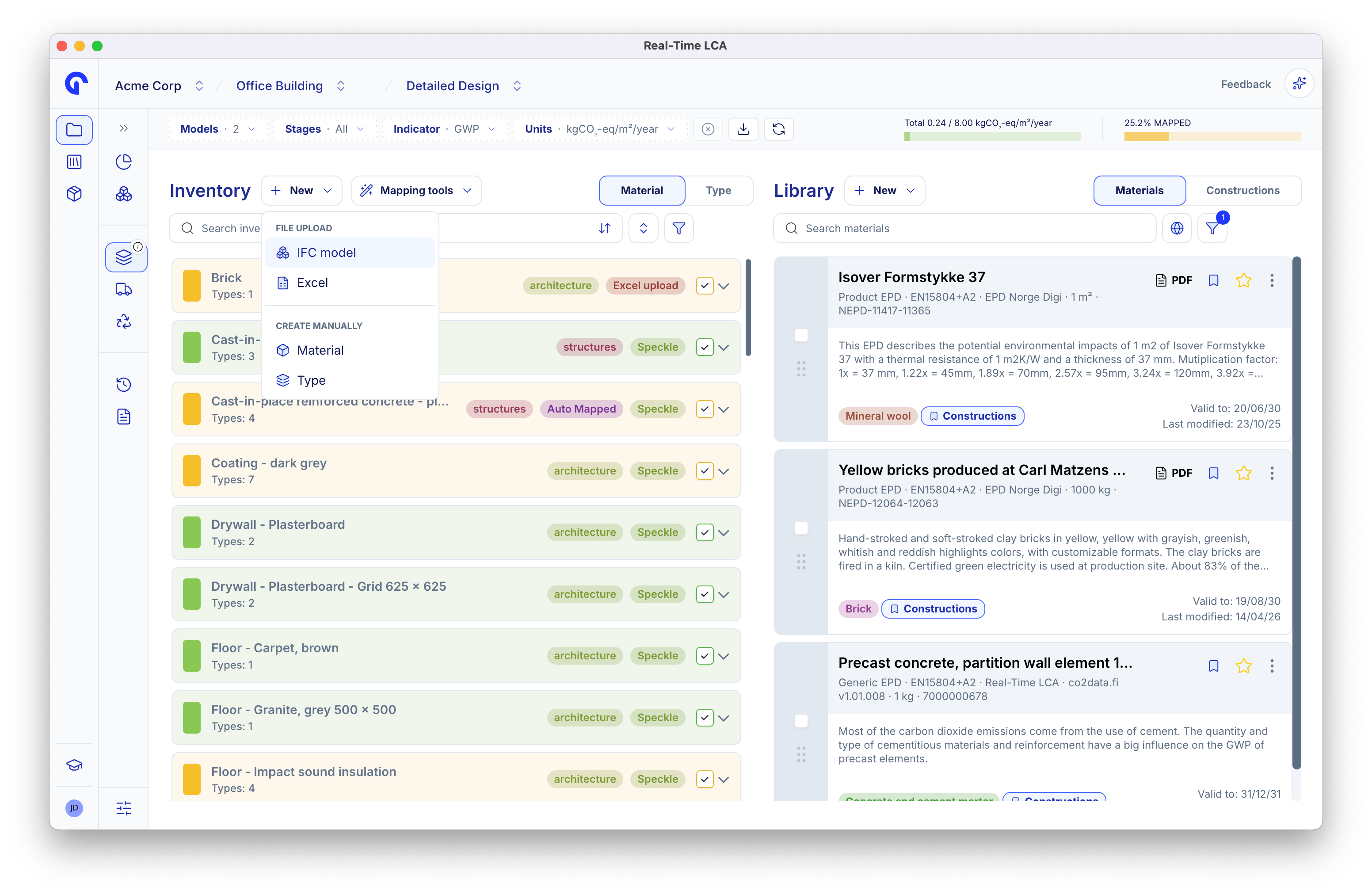Click Constructions tag on Yellow bricks card
Image resolution: width=1372 pixels, height=895 pixels.
(x=933, y=608)
